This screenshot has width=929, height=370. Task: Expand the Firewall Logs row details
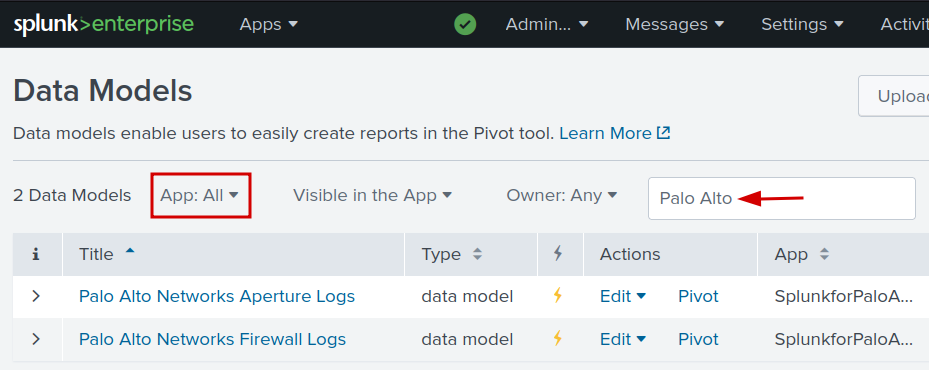tap(36, 339)
